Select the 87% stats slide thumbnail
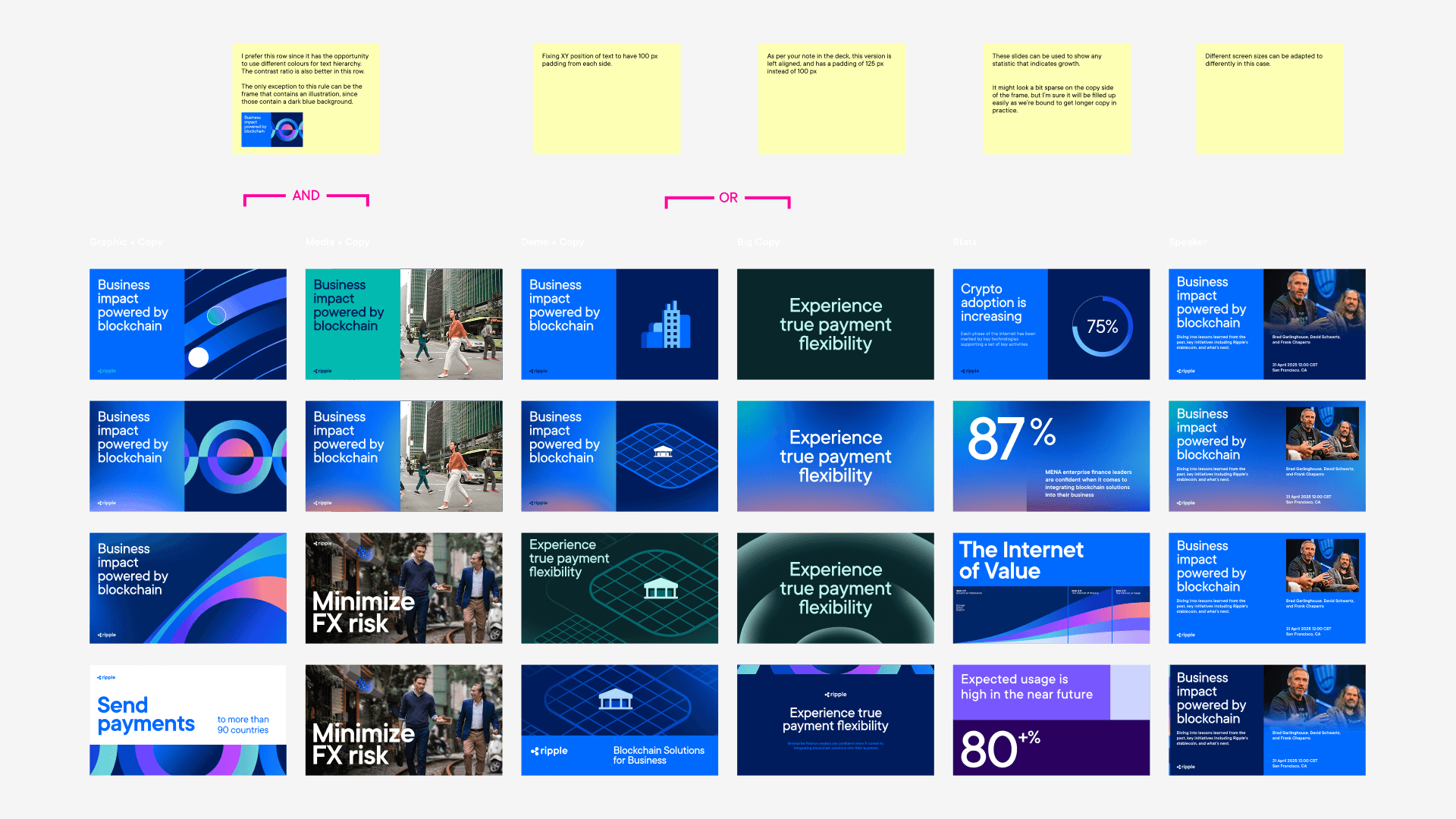Viewport: 1456px width, 819px height. tap(1050, 456)
